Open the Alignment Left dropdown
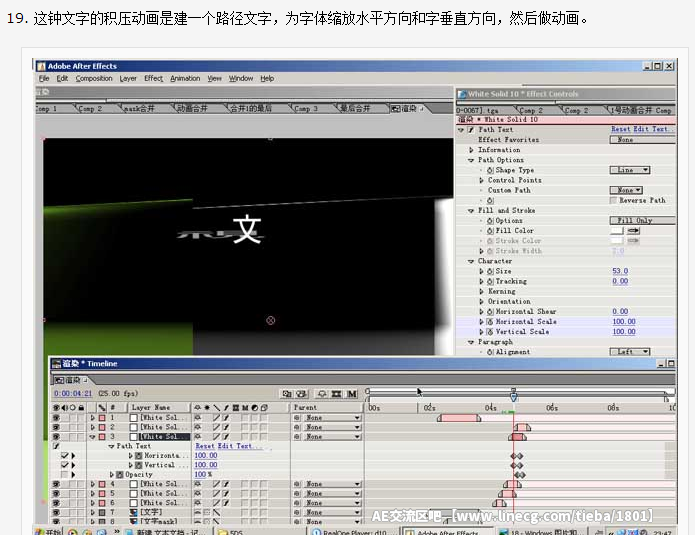Screen dimensions: 695x535 tap(630, 352)
